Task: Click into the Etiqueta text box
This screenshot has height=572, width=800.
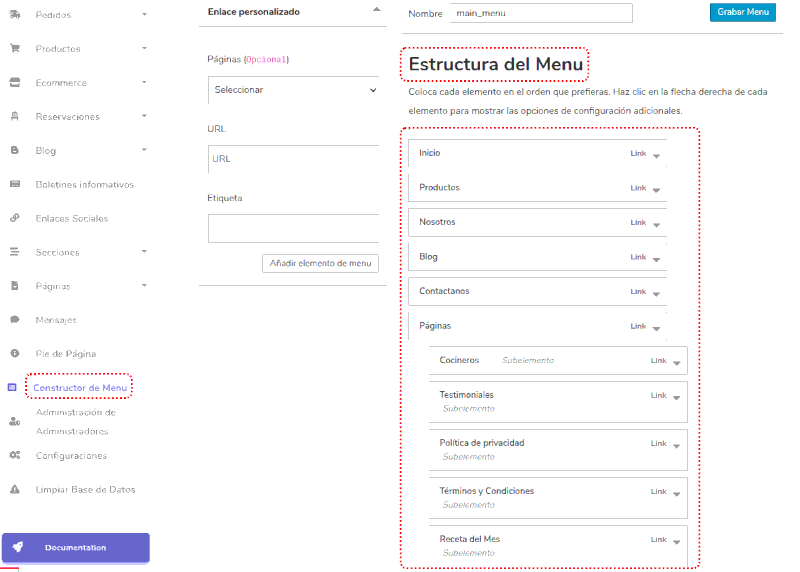Action: [296, 228]
